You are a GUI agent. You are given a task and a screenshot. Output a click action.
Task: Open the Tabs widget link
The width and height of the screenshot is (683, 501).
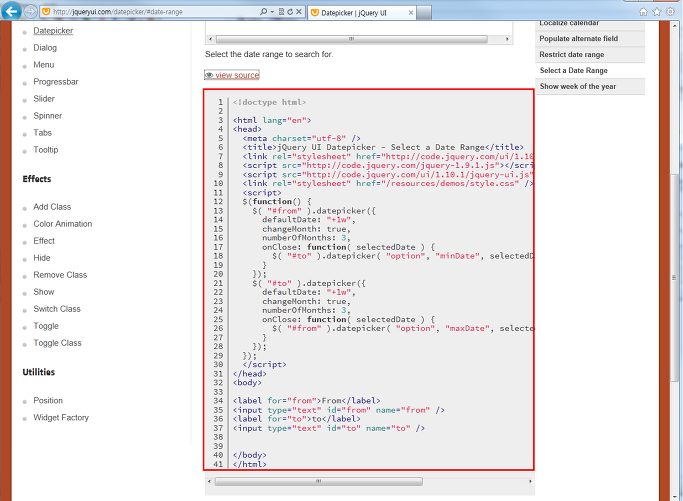pyautogui.click(x=42, y=133)
